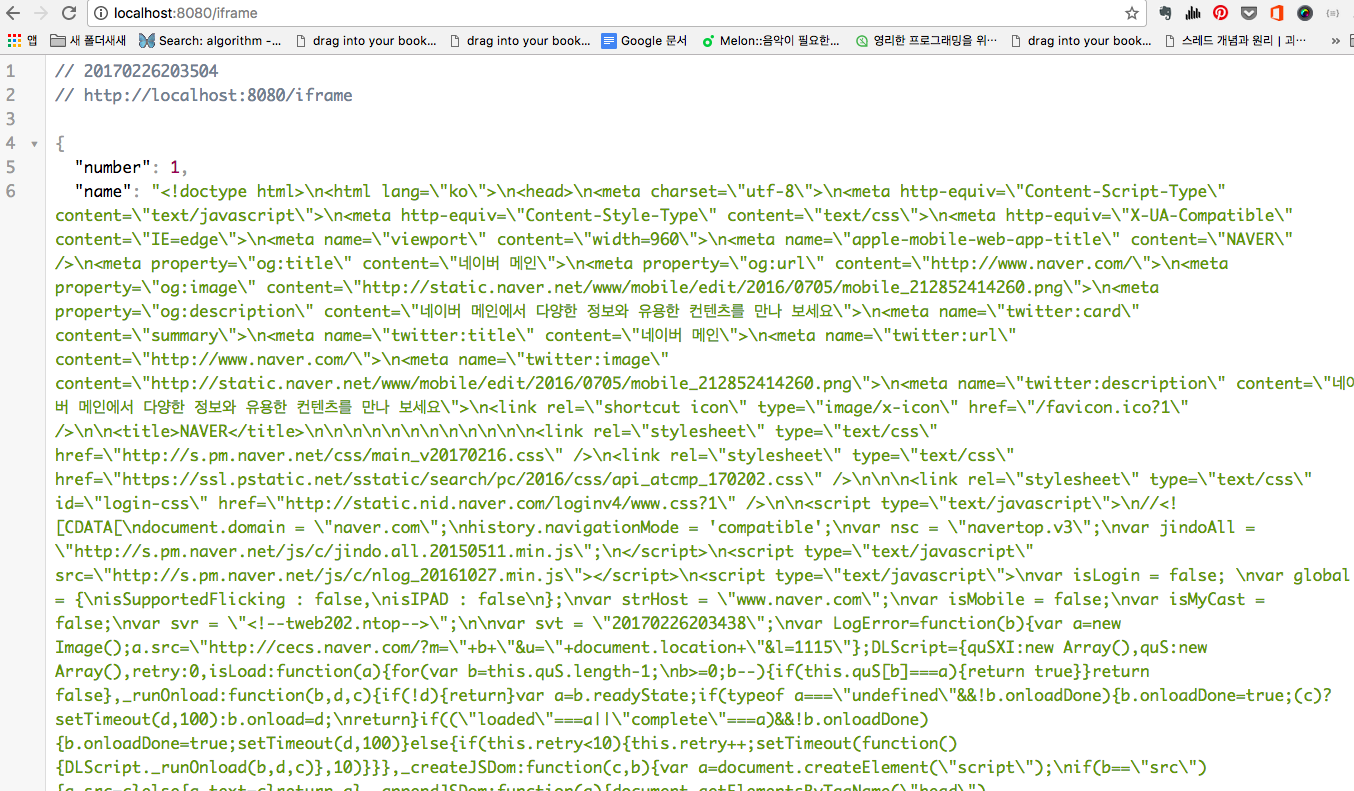Click the browser forward arrow
Viewport: 1354px width, 791px height.
(x=41, y=14)
